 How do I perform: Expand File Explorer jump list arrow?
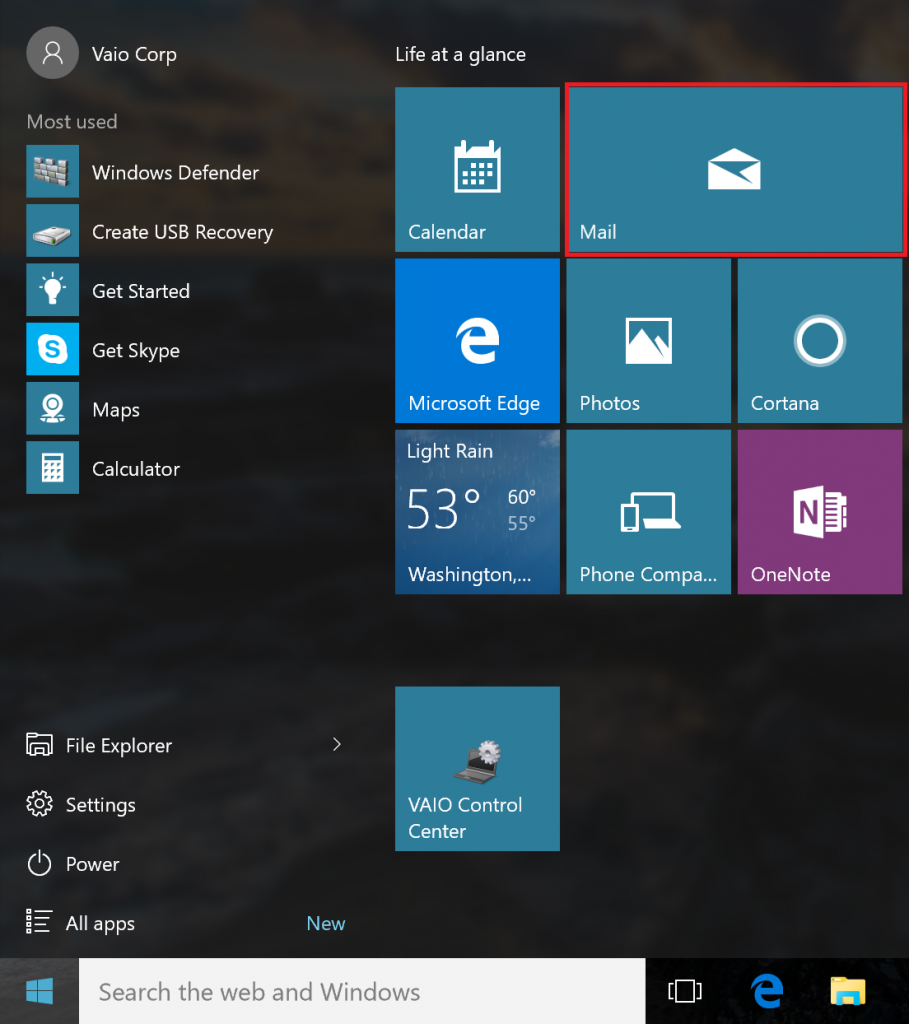pyautogui.click(x=336, y=745)
